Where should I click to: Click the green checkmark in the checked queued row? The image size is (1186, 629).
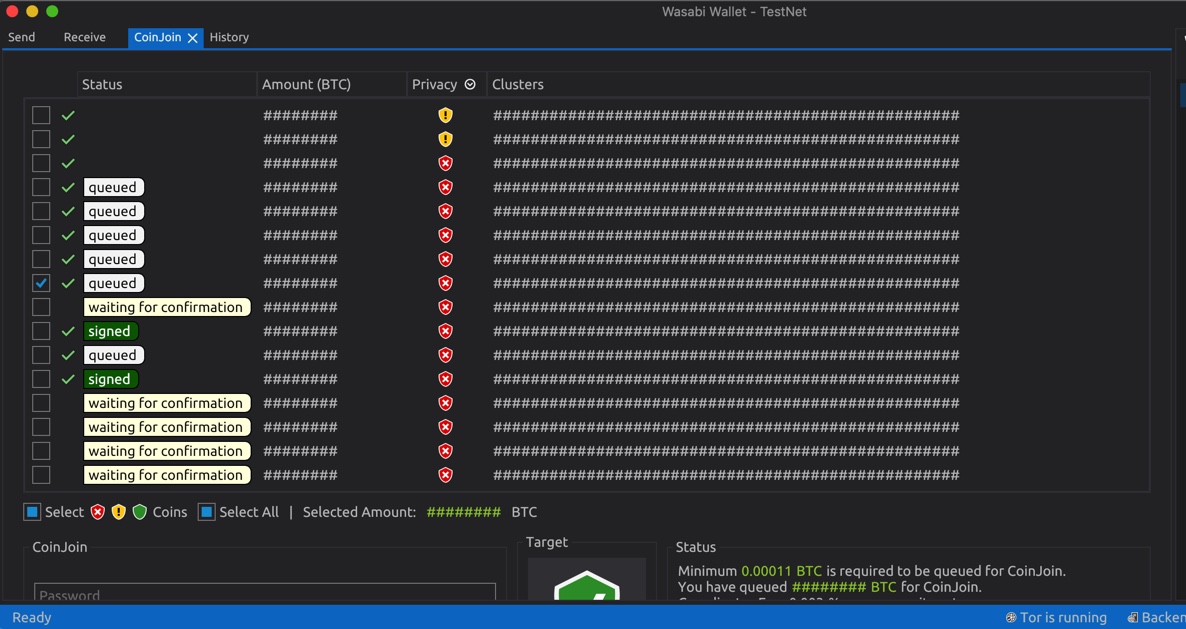68,283
